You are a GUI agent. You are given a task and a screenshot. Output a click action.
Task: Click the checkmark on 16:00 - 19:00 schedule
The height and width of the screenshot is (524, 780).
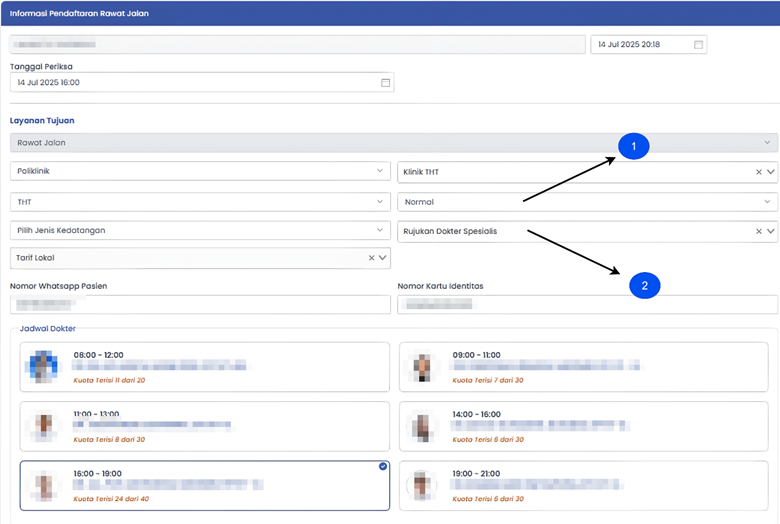coord(382,466)
